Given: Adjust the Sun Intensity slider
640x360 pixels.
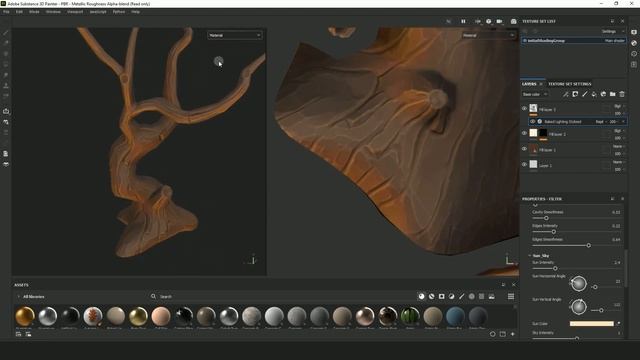Looking at the screenshot, I should (x=555, y=268).
